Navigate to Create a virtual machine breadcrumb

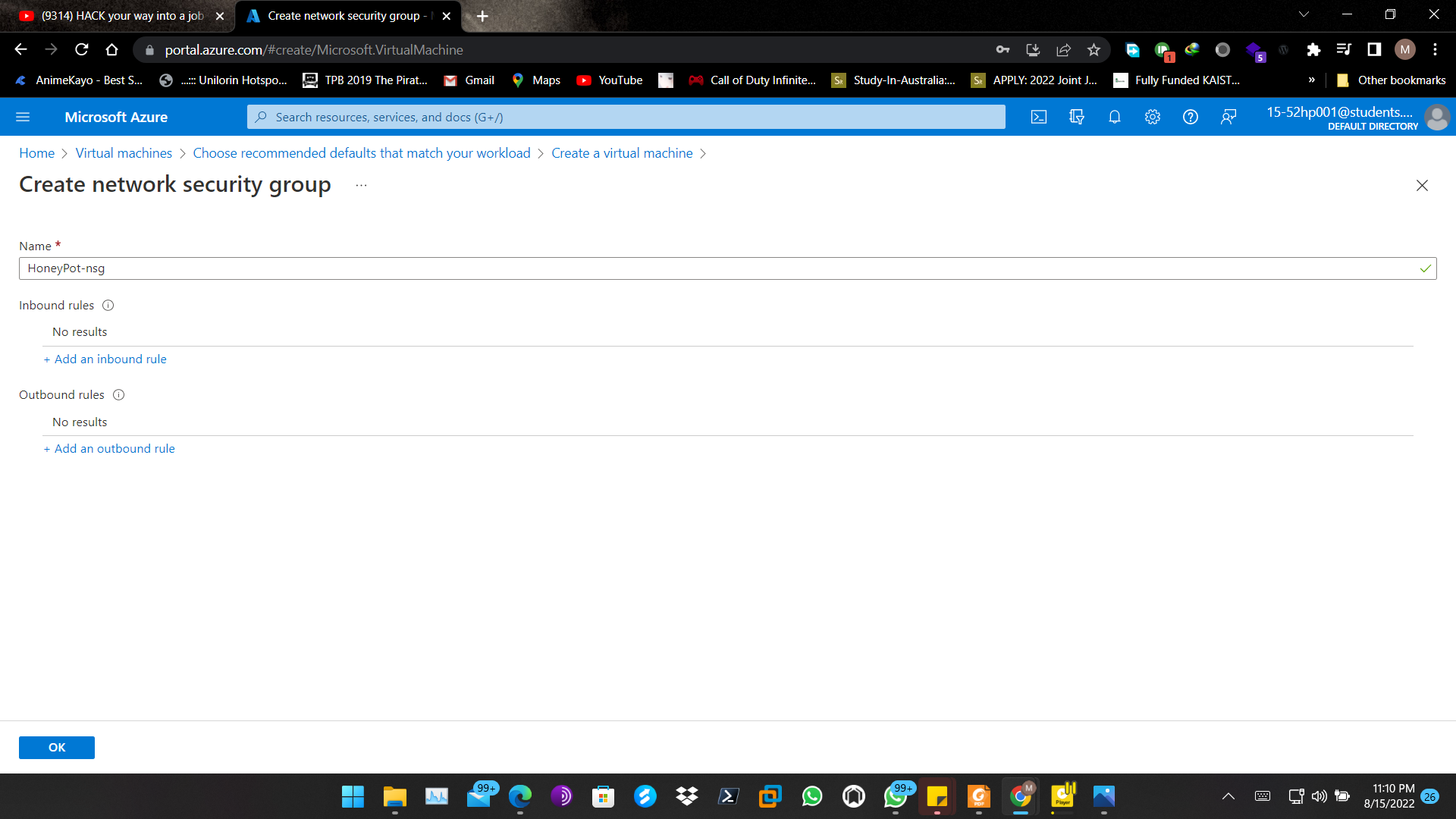pos(622,153)
